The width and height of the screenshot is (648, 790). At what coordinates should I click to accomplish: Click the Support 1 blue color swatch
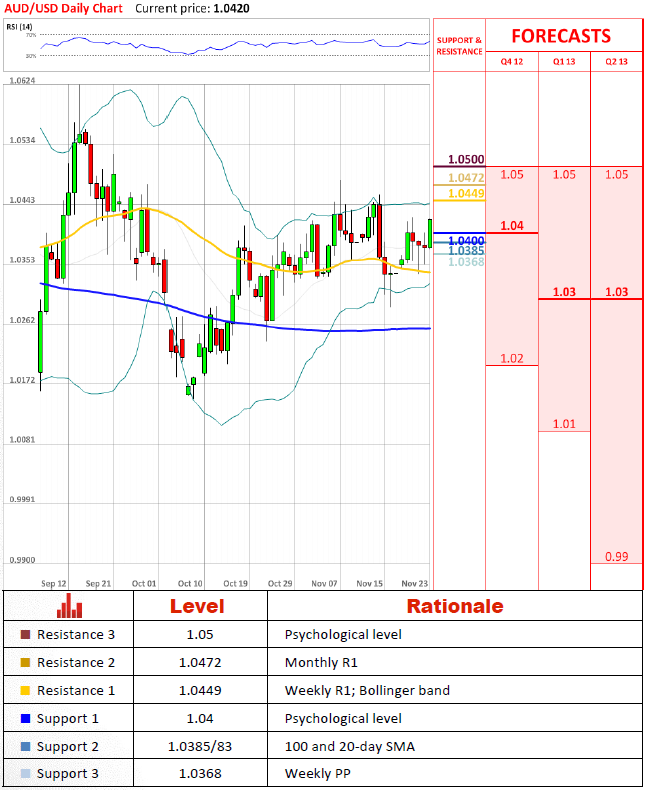coord(25,718)
